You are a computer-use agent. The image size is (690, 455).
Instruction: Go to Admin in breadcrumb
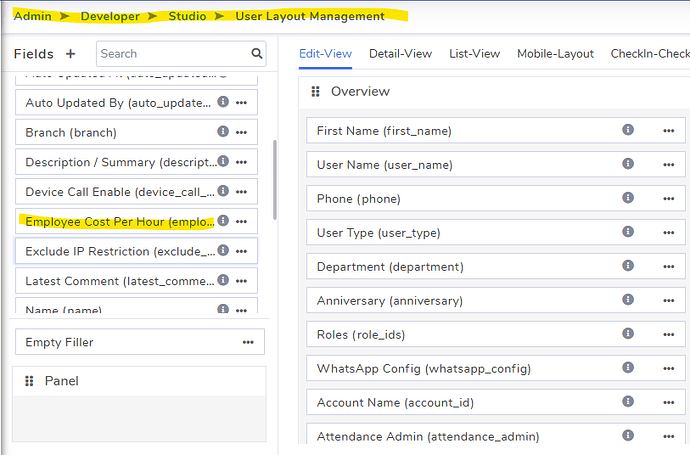point(33,16)
